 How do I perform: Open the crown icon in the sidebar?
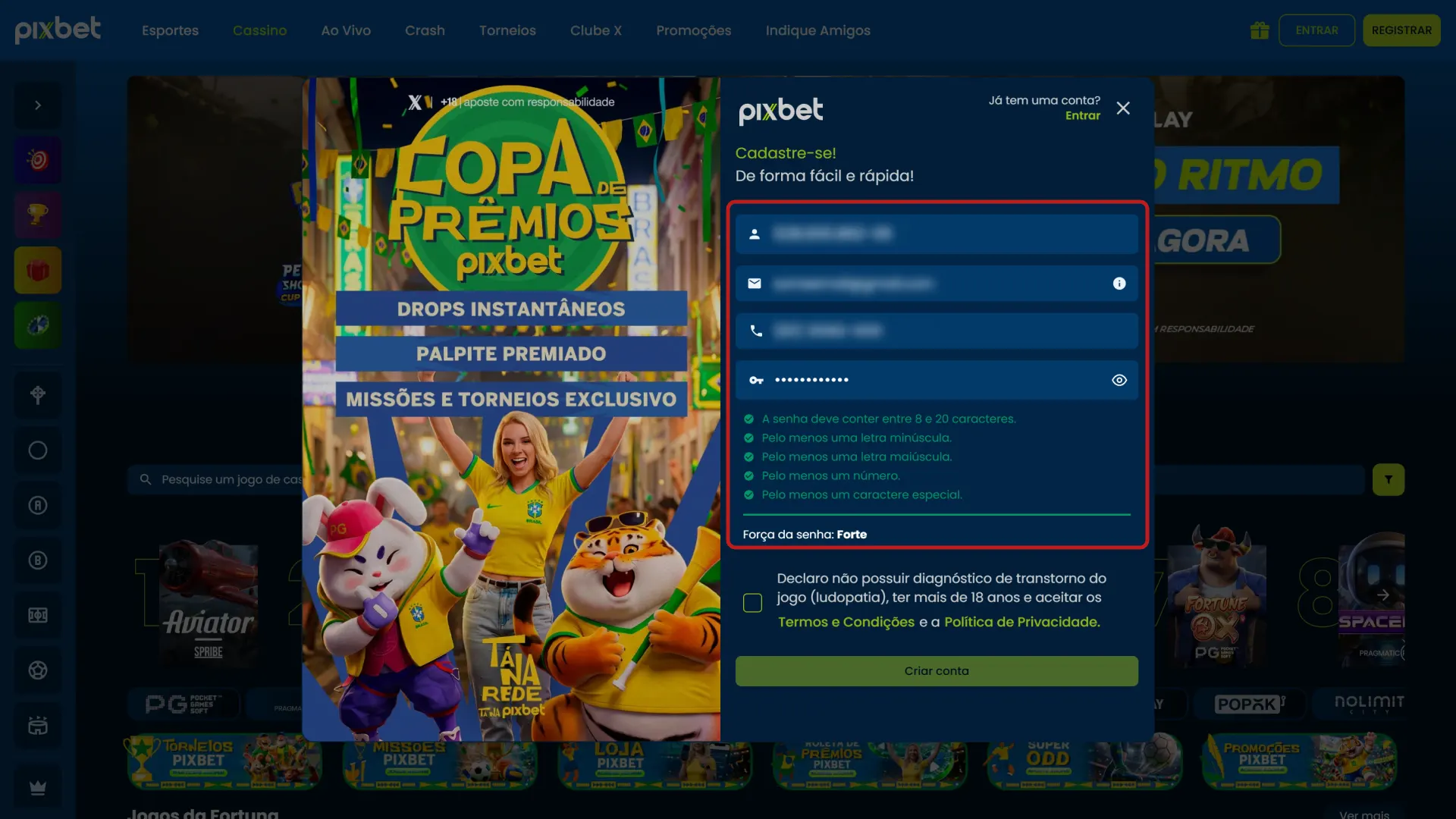point(38,789)
